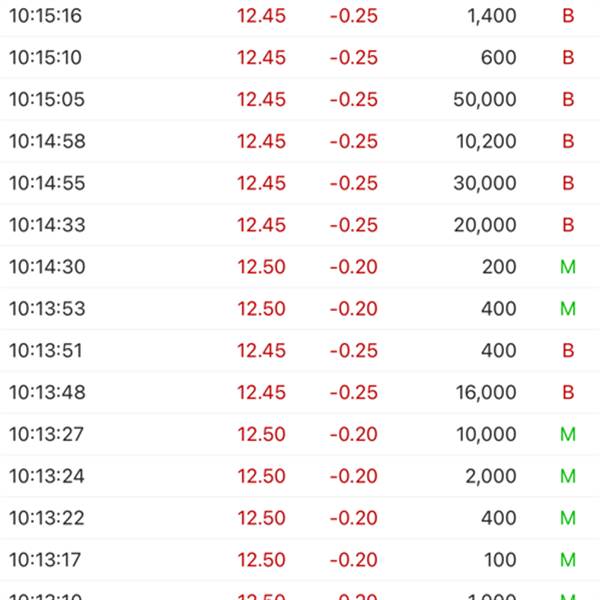Select the 10:15:16 trade row
This screenshot has width=600, height=600.
coord(300,16)
